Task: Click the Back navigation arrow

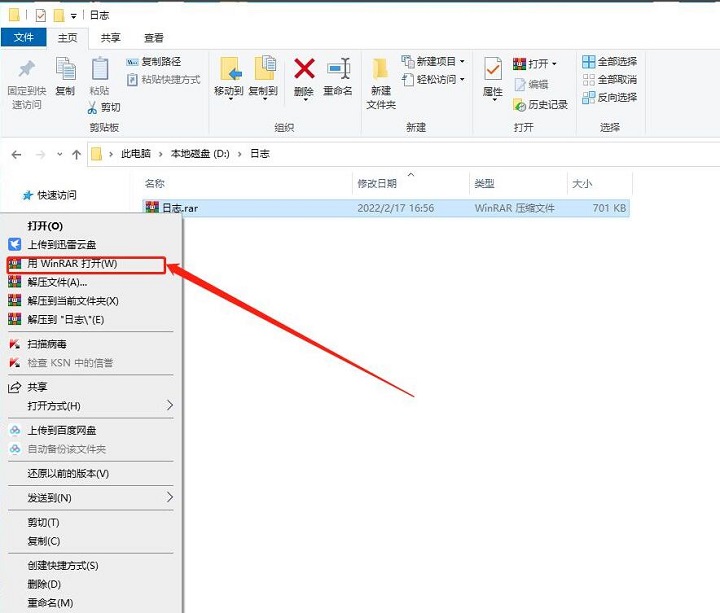Action: click(17, 155)
